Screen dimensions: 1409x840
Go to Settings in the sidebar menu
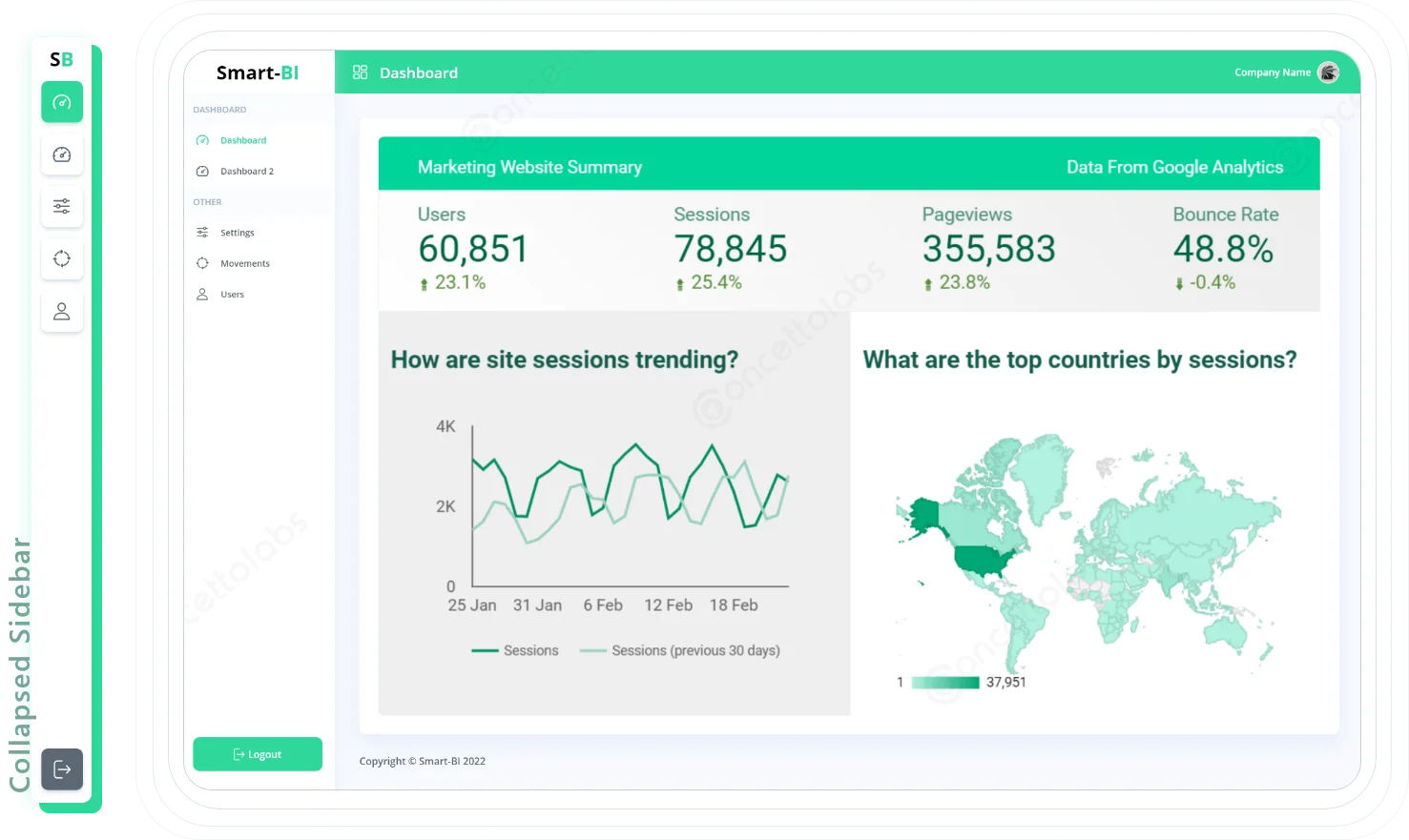point(237,233)
